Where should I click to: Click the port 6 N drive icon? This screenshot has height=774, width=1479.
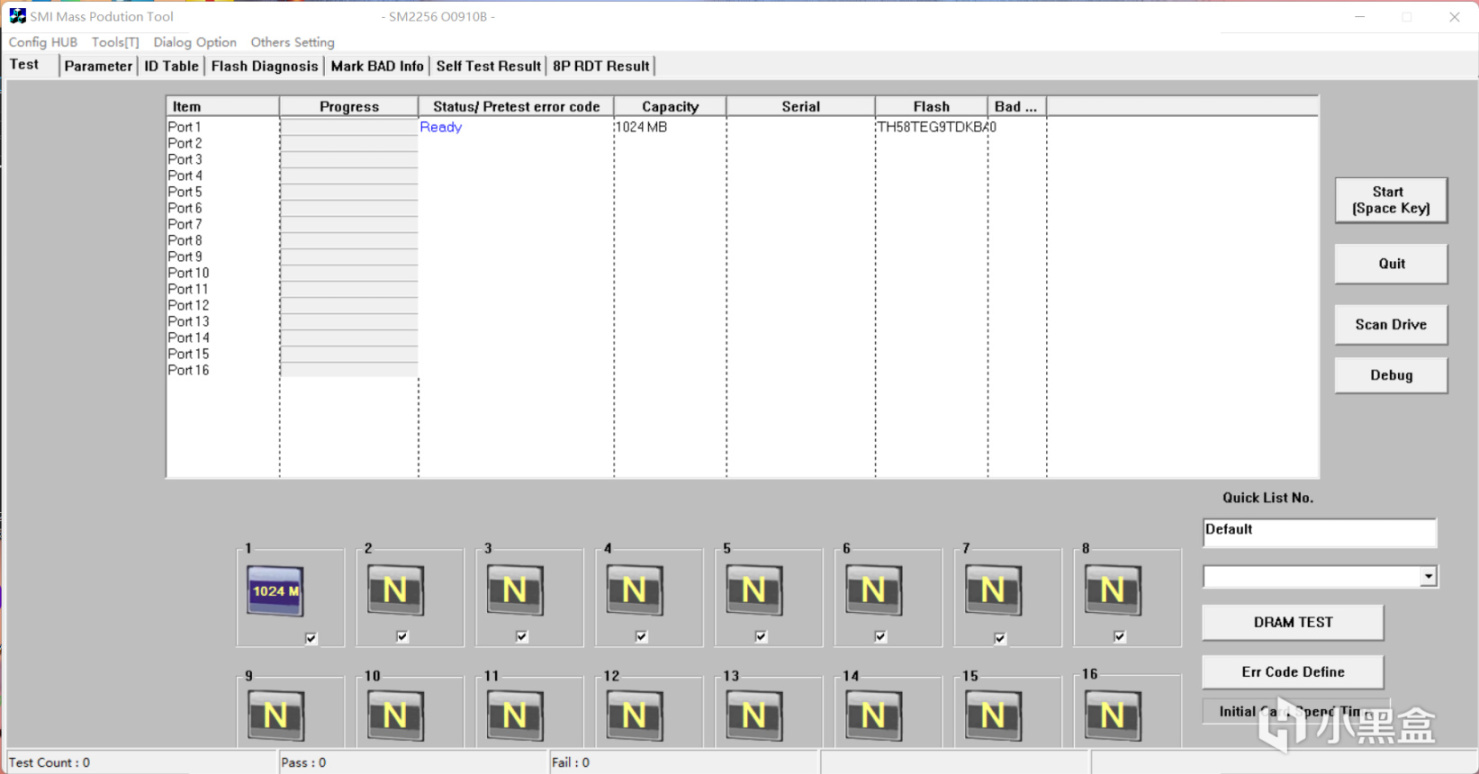[873, 591]
